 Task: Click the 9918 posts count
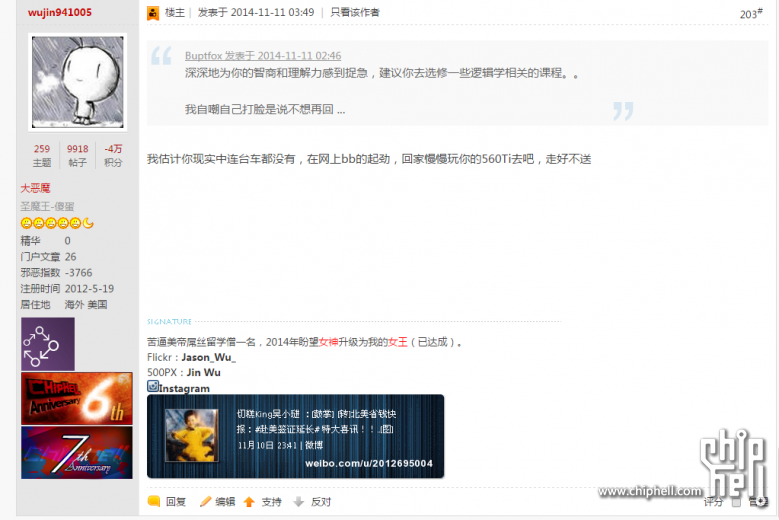78,149
